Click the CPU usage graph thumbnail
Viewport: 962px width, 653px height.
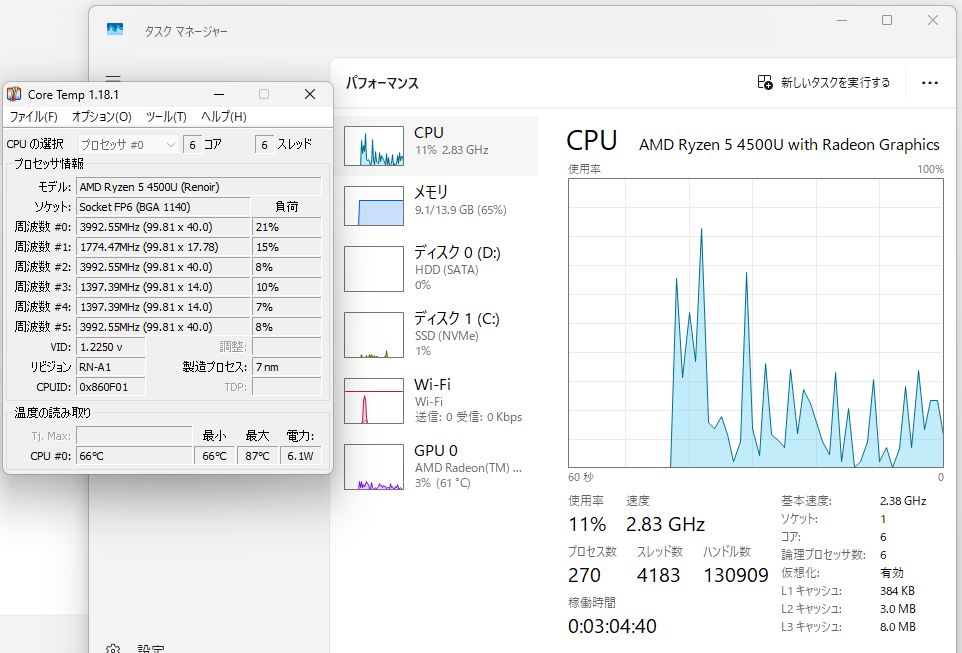click(374, 146)
